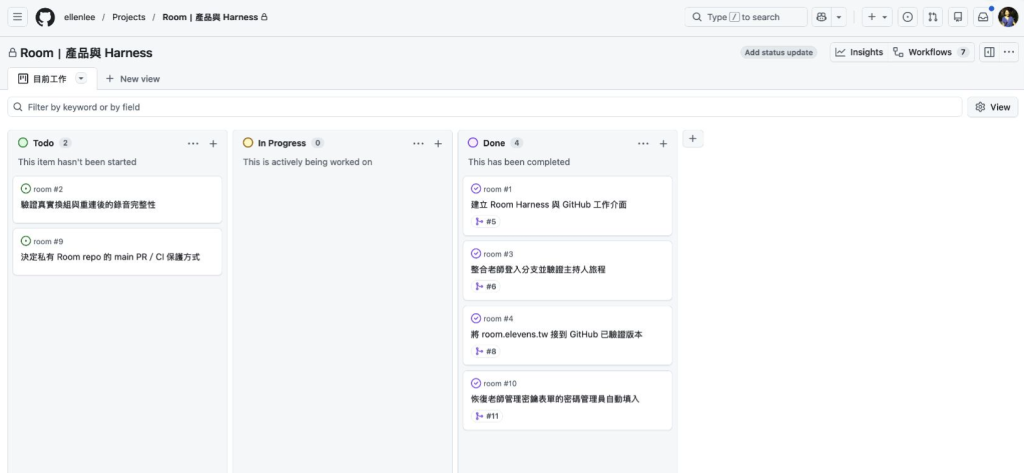
Task: Navigate to Projects breadcrumb
Action: (x=129, y=17)
